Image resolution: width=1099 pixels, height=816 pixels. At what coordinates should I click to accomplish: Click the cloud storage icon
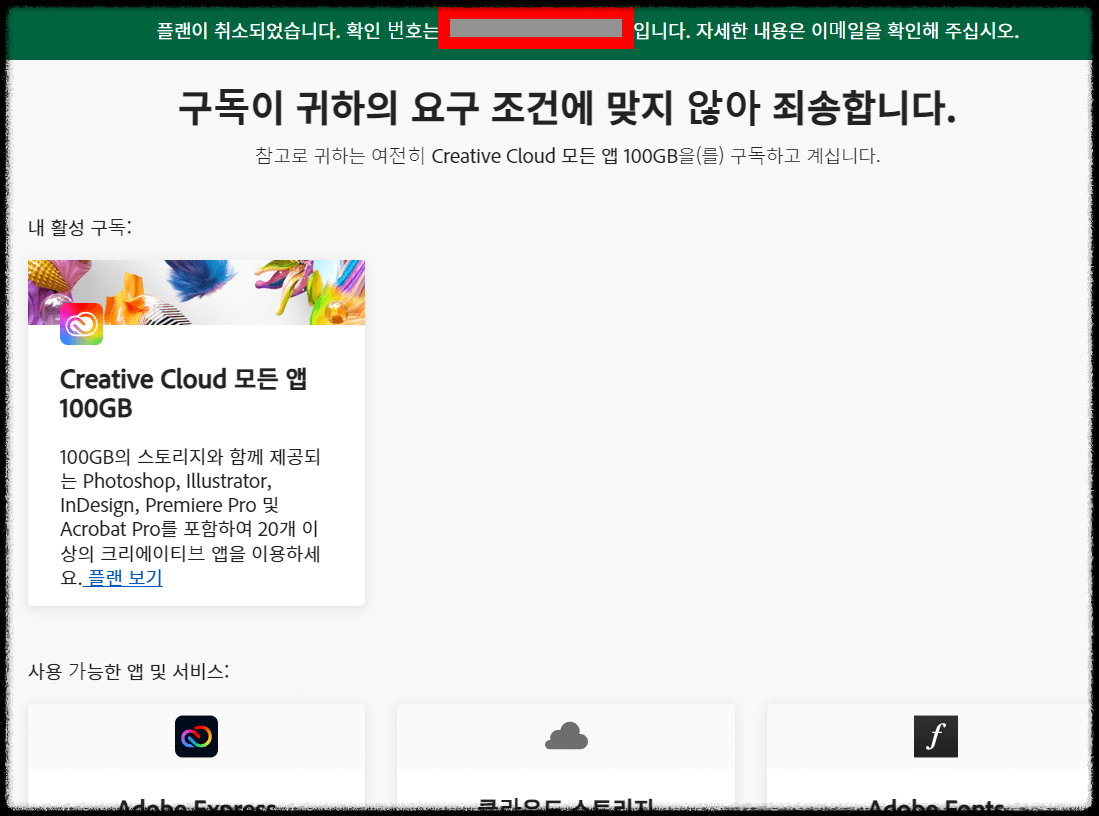pyautogui.click(x=566, y=736)
